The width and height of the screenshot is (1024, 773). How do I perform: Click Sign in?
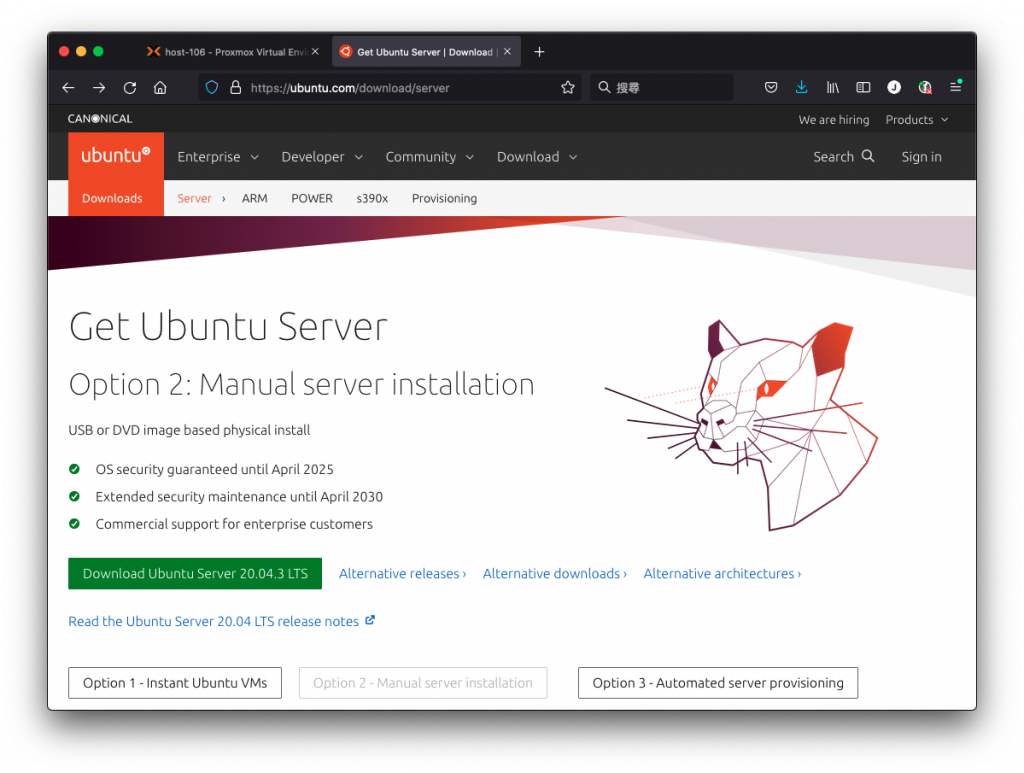click(921, 157)
